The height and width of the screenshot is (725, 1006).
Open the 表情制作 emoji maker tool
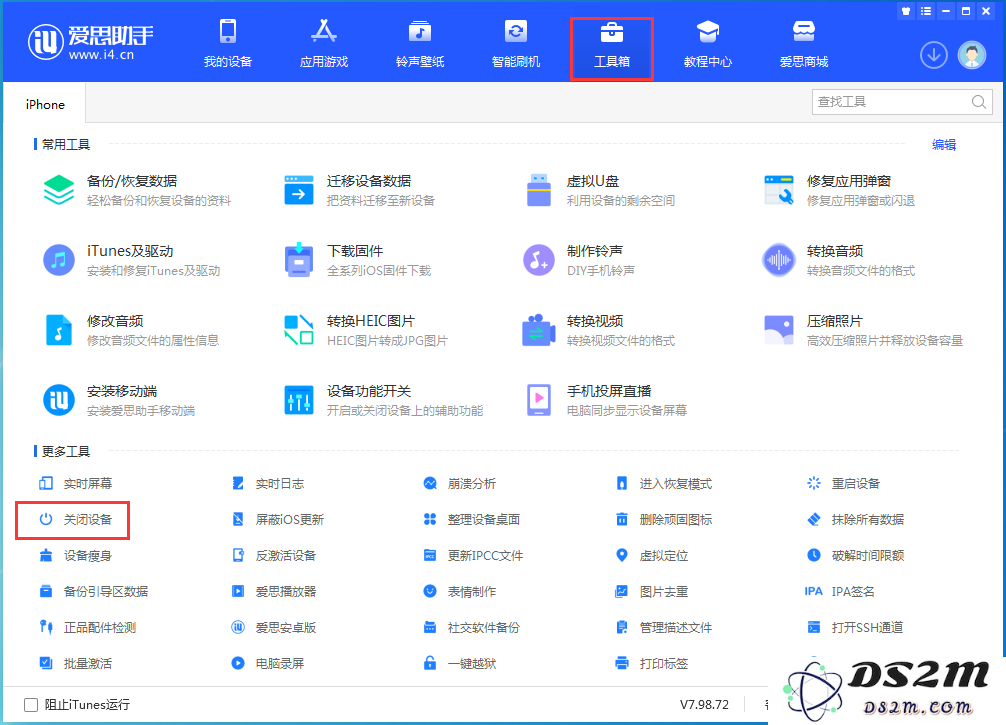pos(459,592)
